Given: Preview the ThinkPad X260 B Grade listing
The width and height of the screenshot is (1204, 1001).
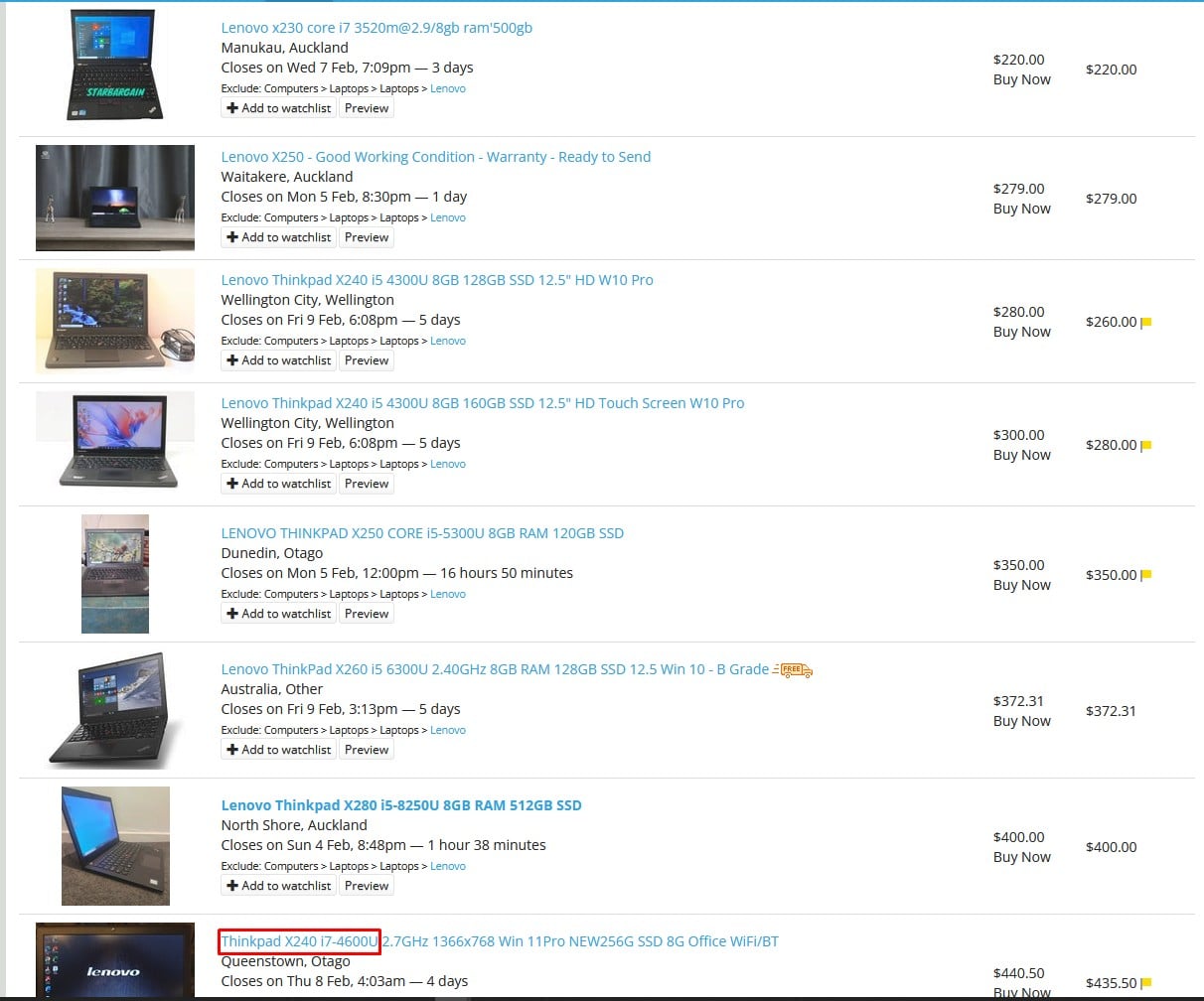Looking at the screenshot, I should 367,750.
